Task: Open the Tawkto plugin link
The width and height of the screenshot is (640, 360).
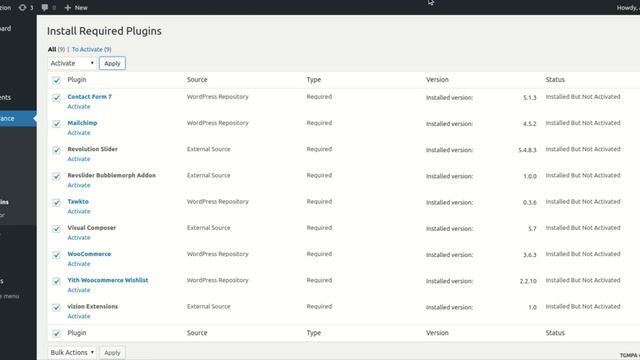Action: pos(78,202)
